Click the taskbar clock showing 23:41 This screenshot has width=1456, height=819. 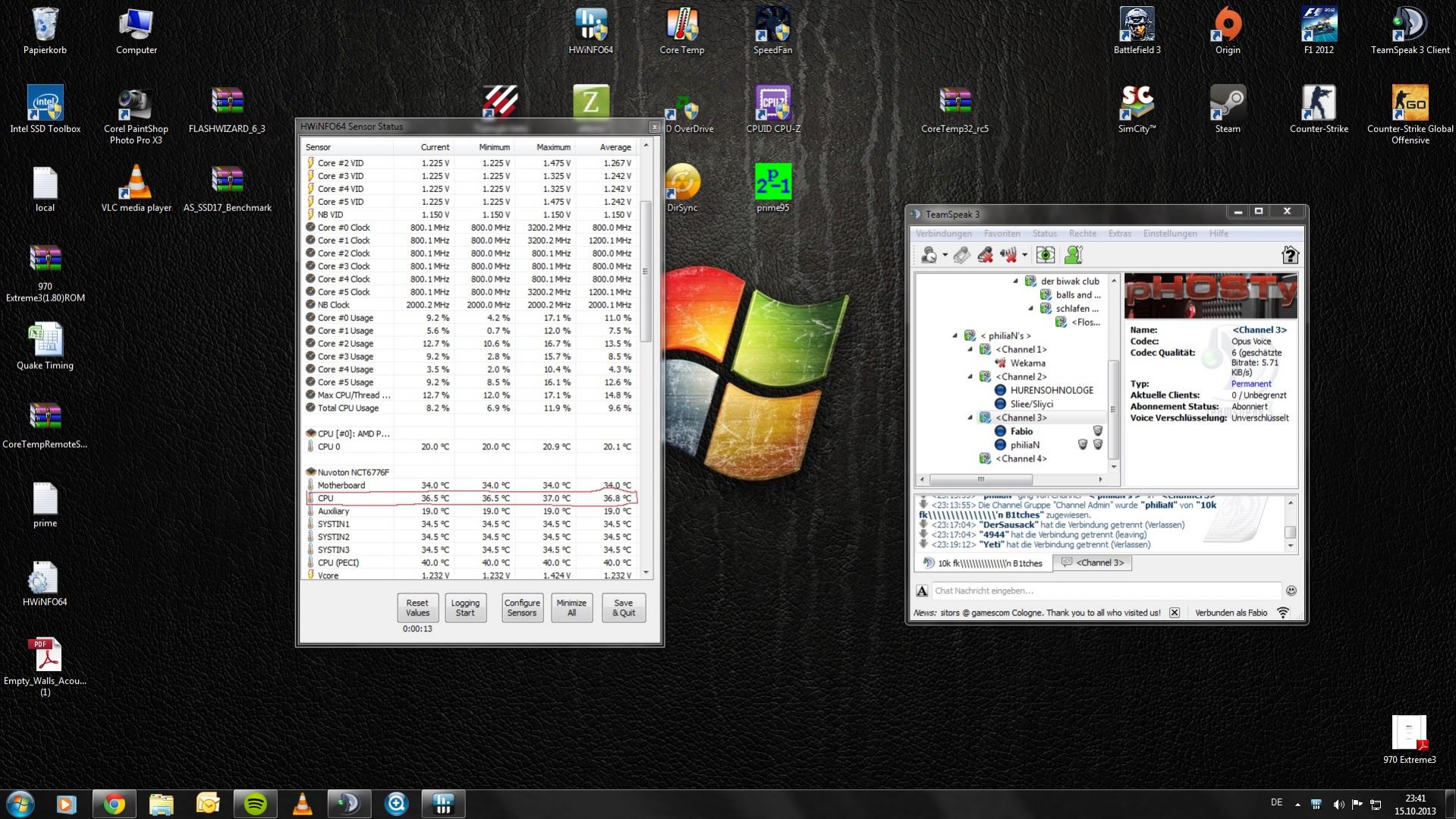point(1414,804)
